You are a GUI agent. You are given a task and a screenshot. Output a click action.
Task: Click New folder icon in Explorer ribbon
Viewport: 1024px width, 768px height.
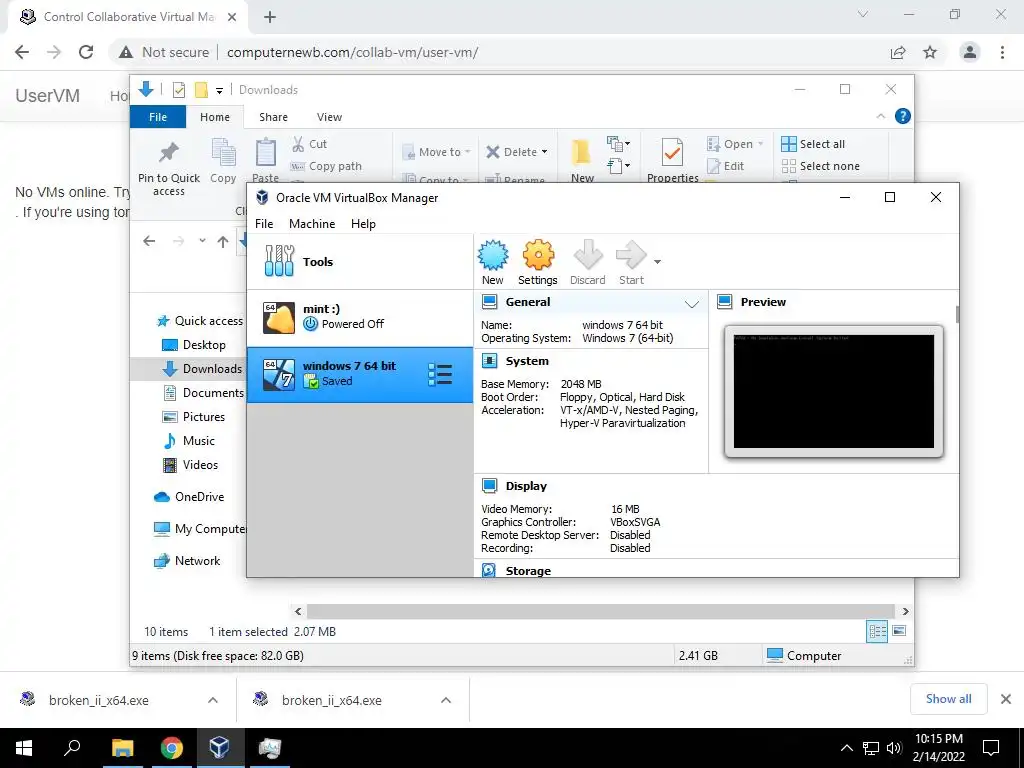tap(581, 152)
